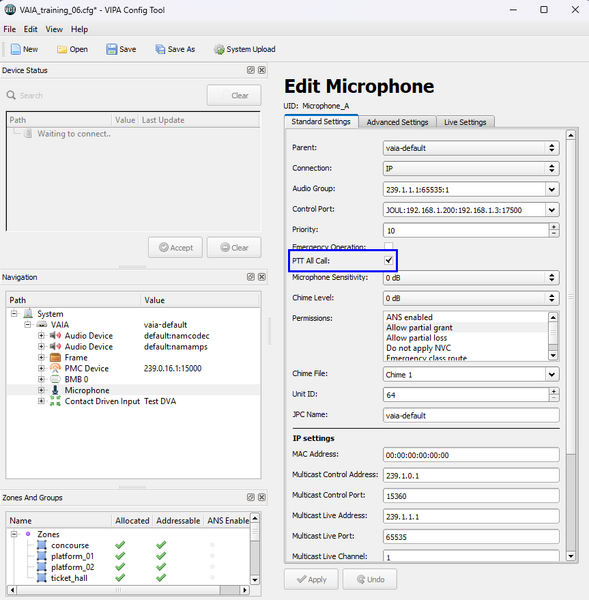The height and width of the screenshot is (600, 589).
Task: Open the View menu
Action: coord(54,29)
